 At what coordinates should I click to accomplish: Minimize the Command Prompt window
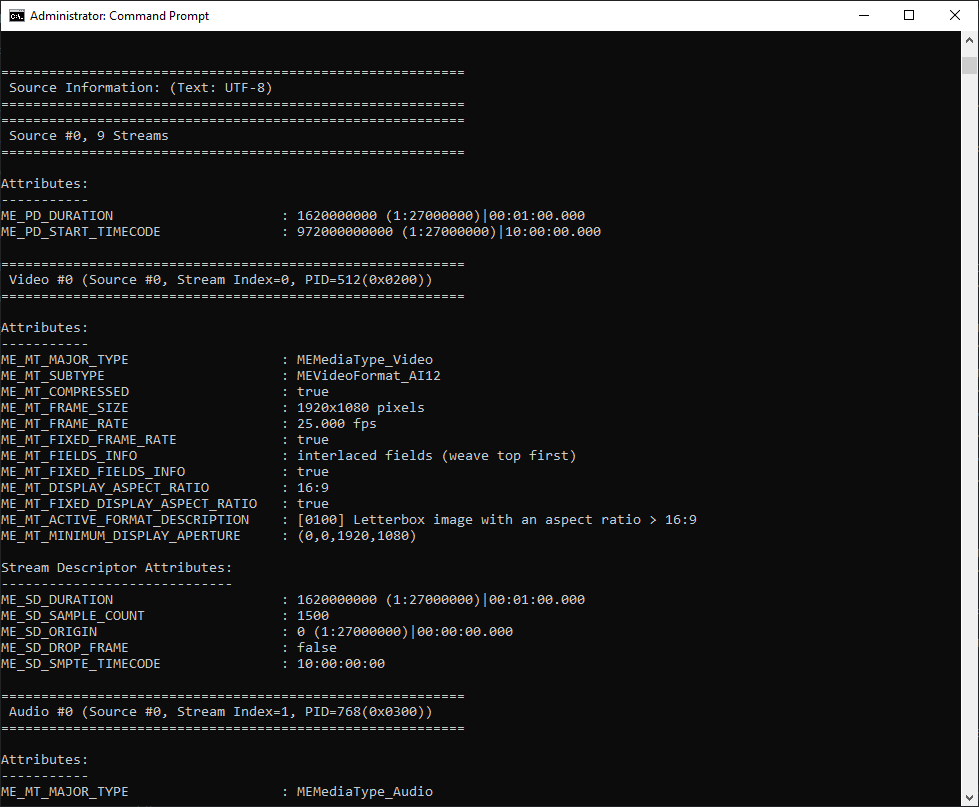click(x=864, y=16)
